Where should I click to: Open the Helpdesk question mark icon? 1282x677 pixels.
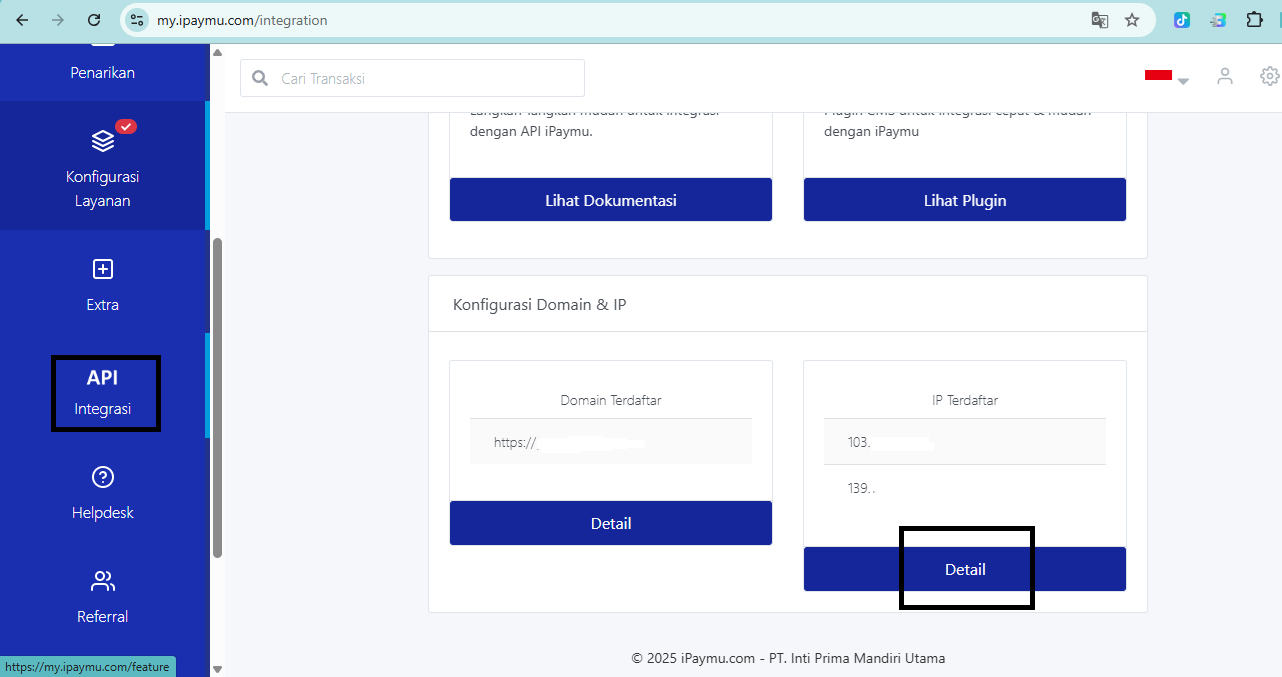point(102,477)
